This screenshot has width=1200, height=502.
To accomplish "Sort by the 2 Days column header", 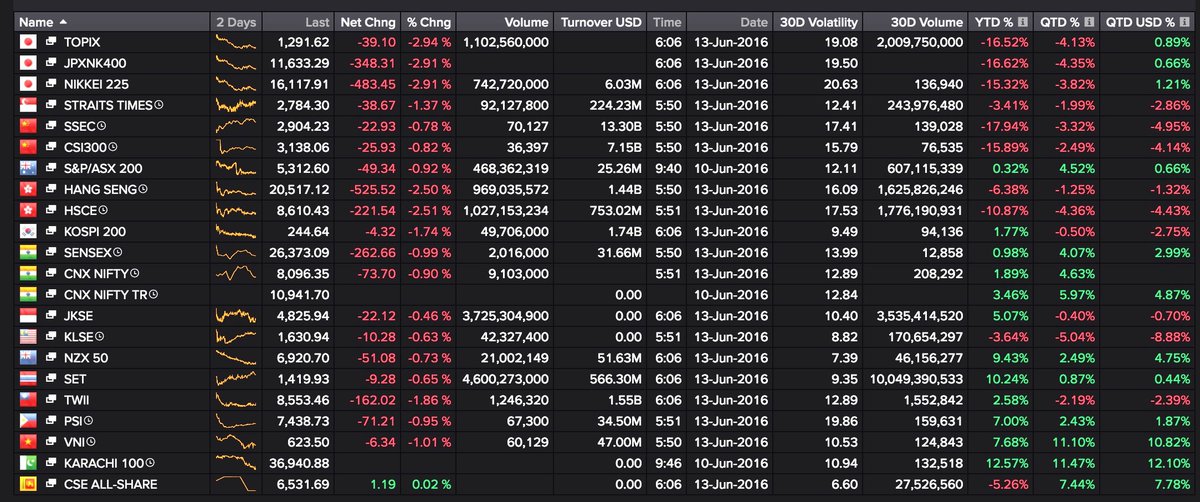I will click(x=235, y=22).
